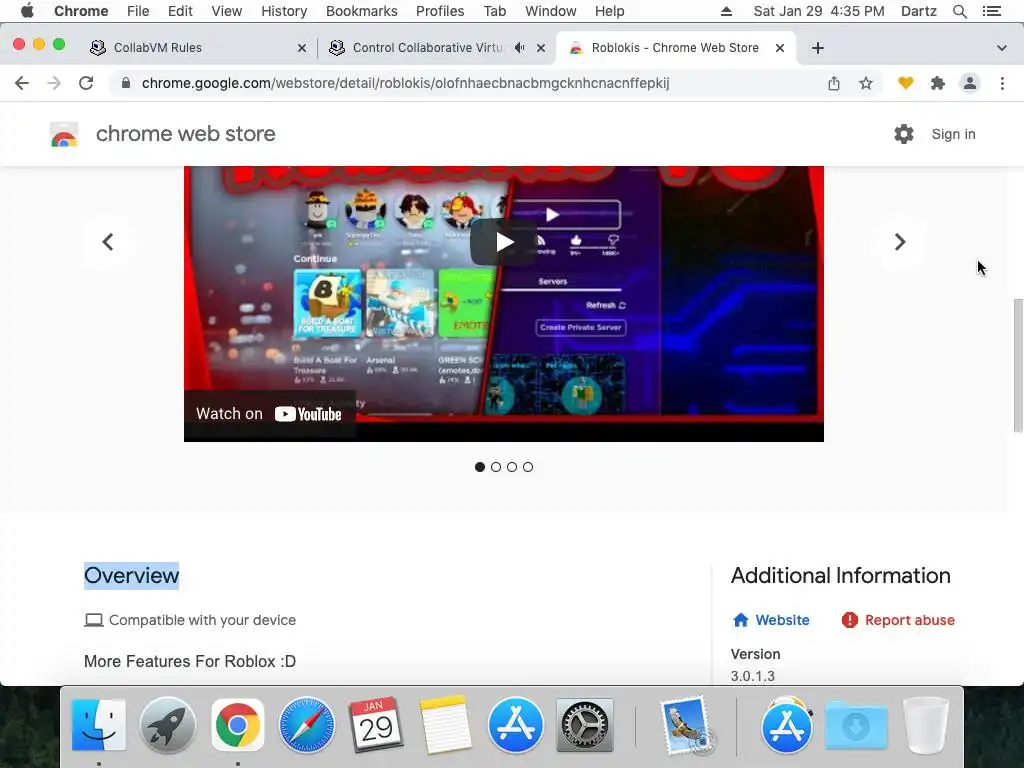Open Notes from the dock
Image resolution: width=1024 pixels, height=768 pixels.
pyautogui.click(x=445, y=724)
